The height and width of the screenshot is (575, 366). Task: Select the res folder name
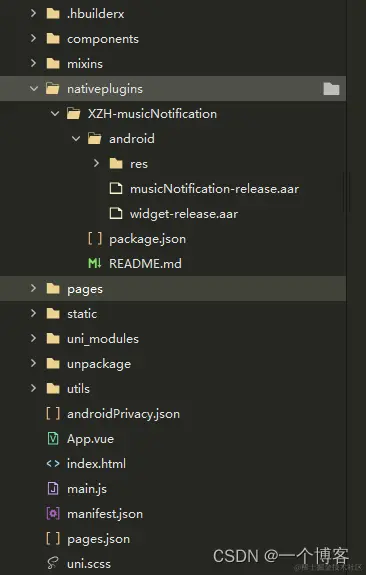139,164
